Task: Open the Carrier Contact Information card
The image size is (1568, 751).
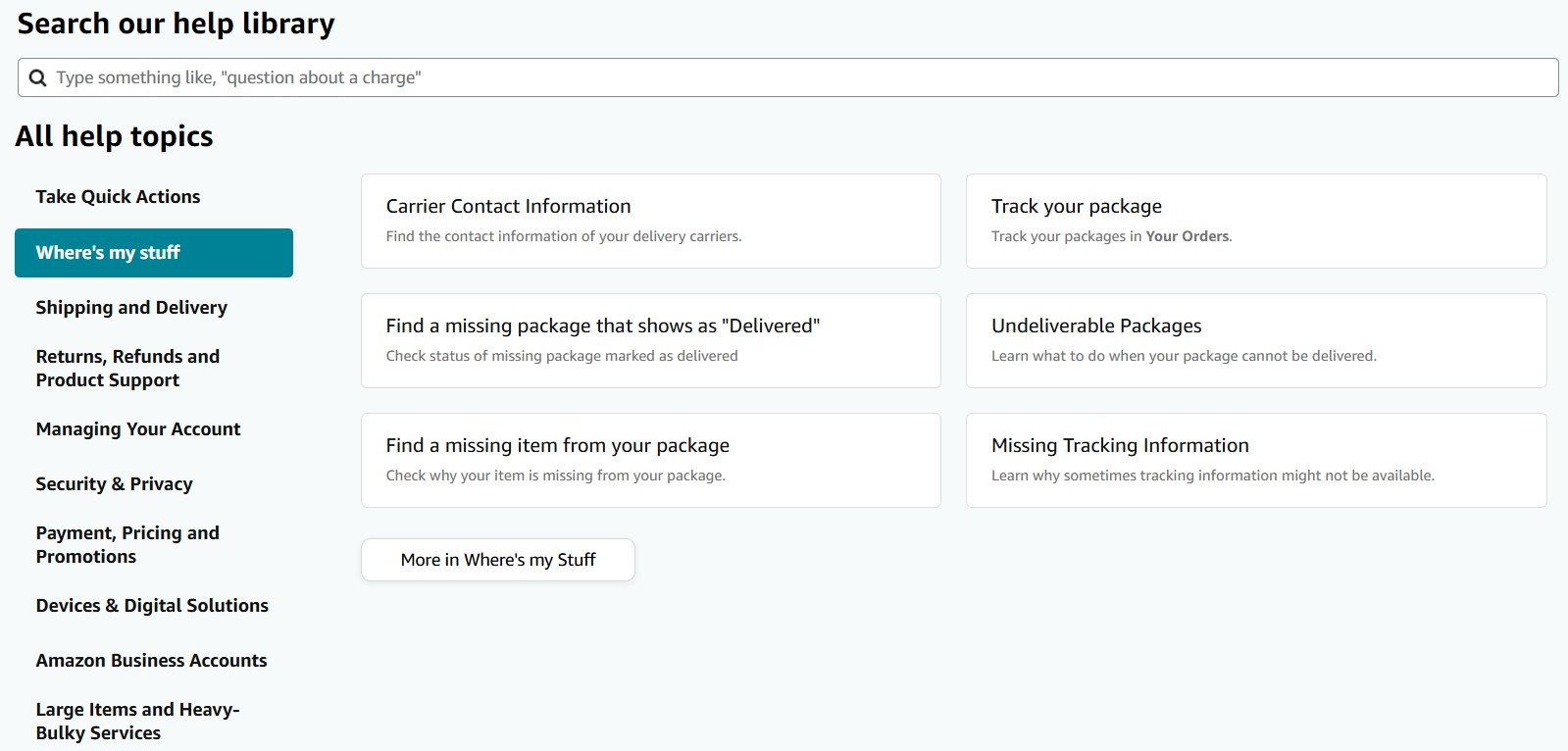Action: [650, 221]
